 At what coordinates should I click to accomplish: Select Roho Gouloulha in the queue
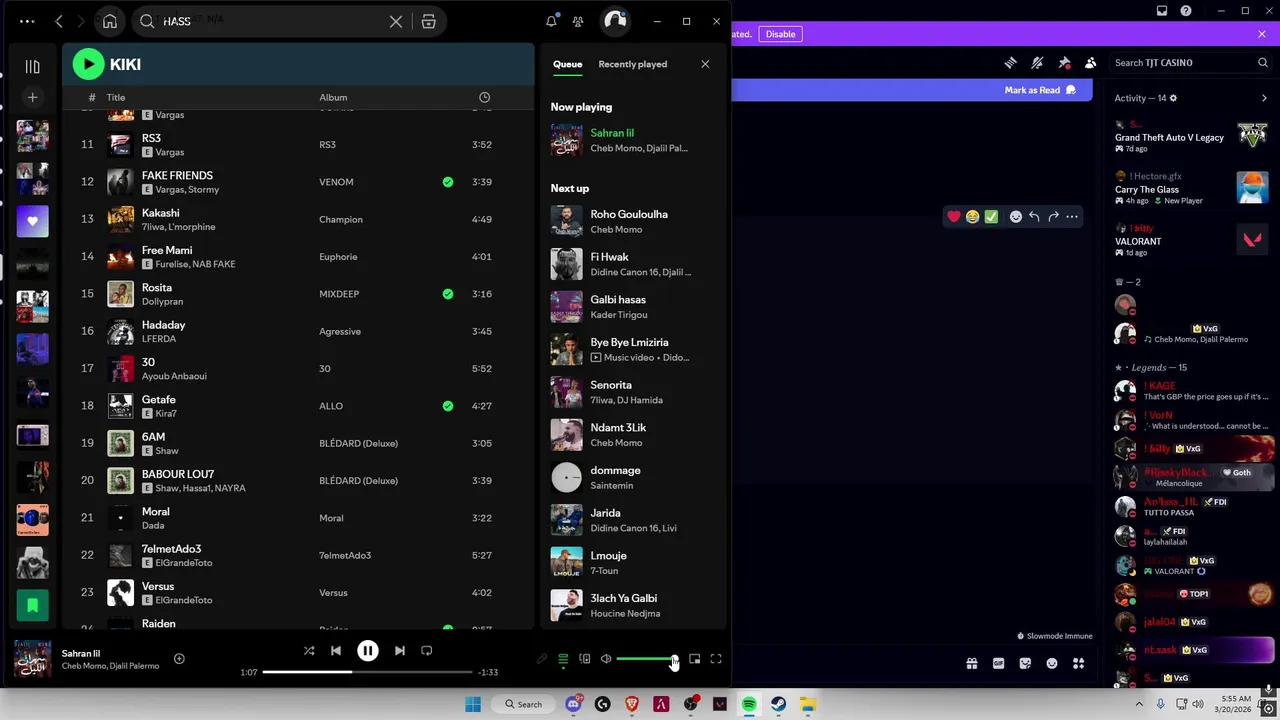(x=632, y=221)
